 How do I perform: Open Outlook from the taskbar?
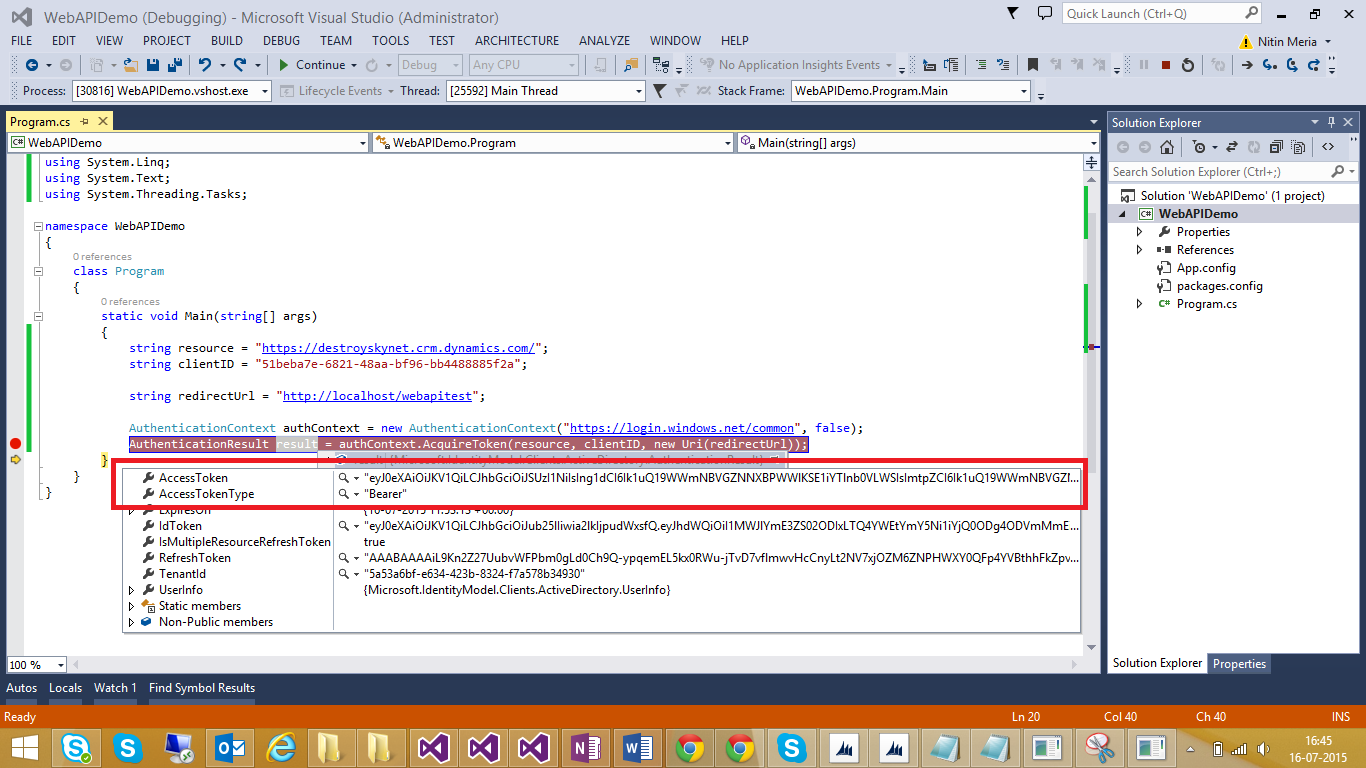click(231, 748)
